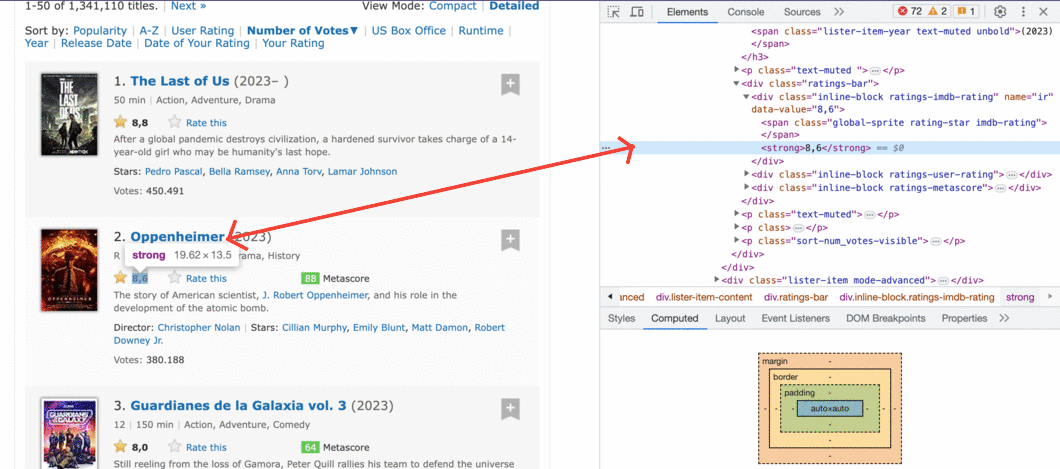This screenshot has width=1060, height=469.
Task: Toggle Number of Votes sort direction
Action: (x=303, y=30)
